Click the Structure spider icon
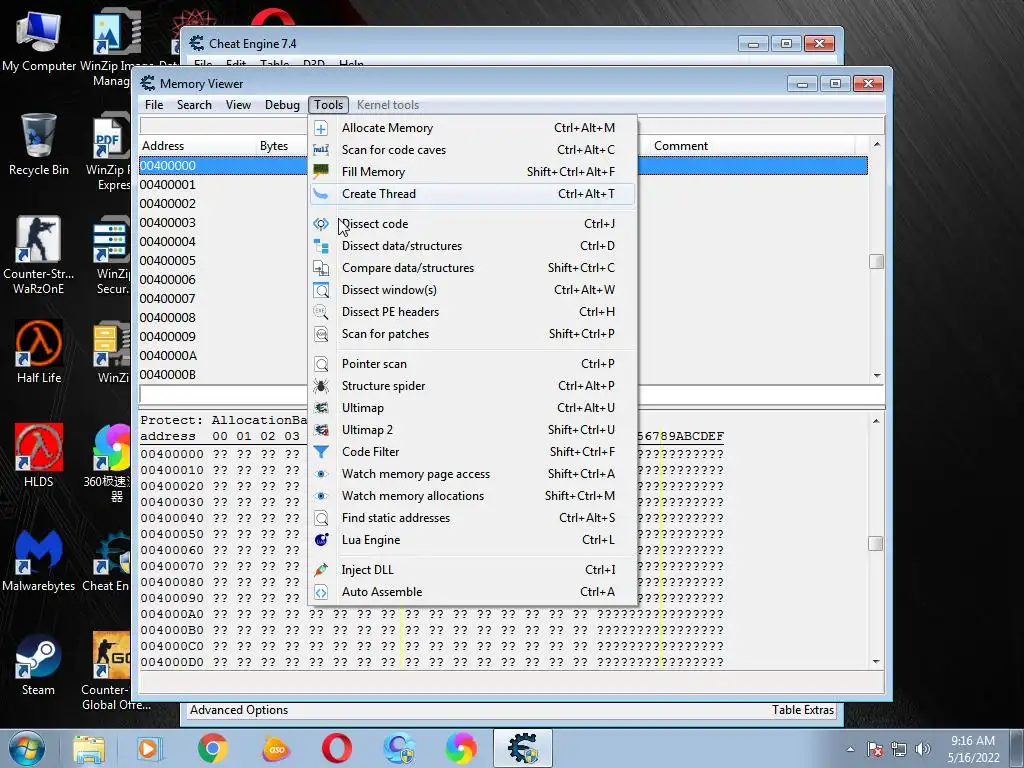The width and height of the screenshot is (1024, 768). coord(321,386)
